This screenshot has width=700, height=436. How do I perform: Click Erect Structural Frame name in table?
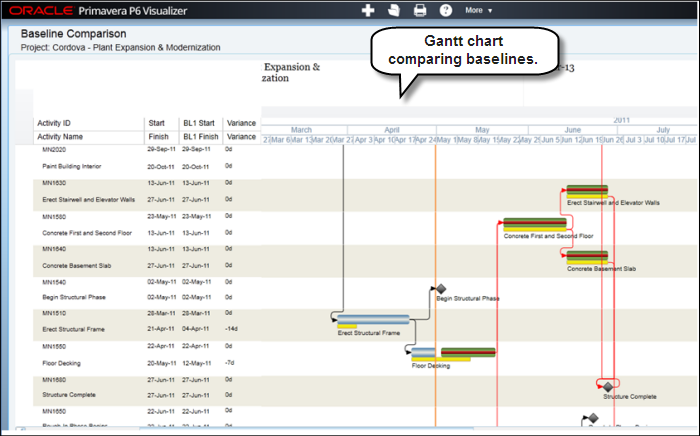[x=73, y=329]
